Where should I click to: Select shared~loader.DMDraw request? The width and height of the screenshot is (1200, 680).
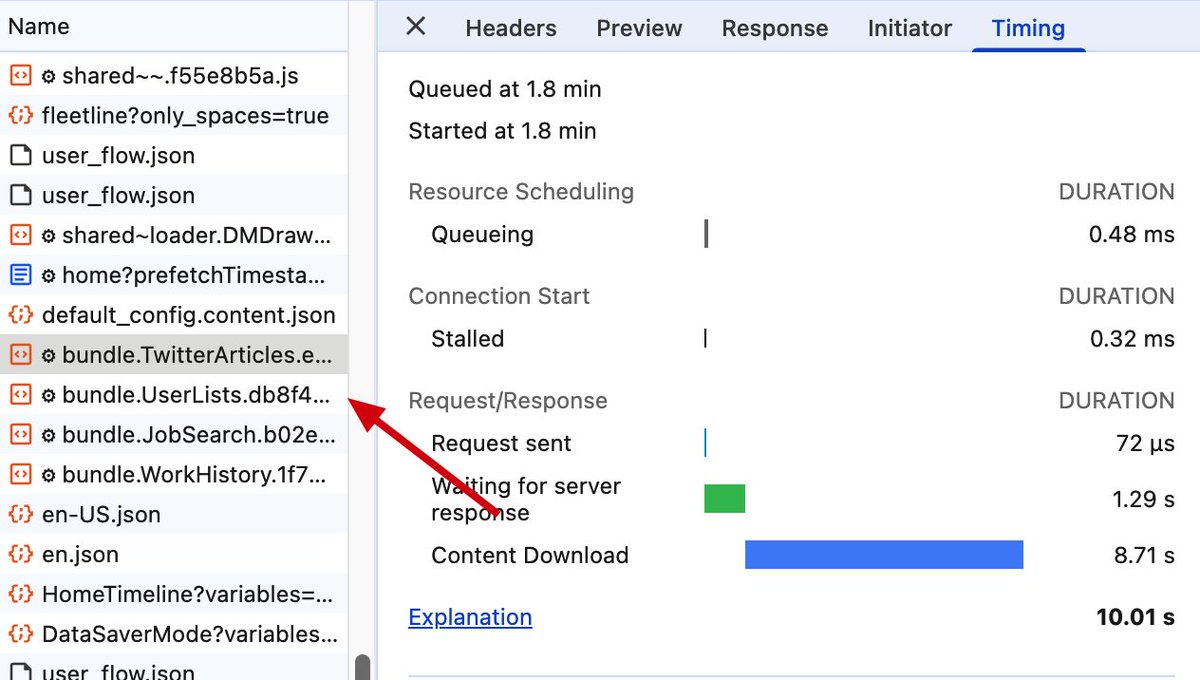coord(174,236)
